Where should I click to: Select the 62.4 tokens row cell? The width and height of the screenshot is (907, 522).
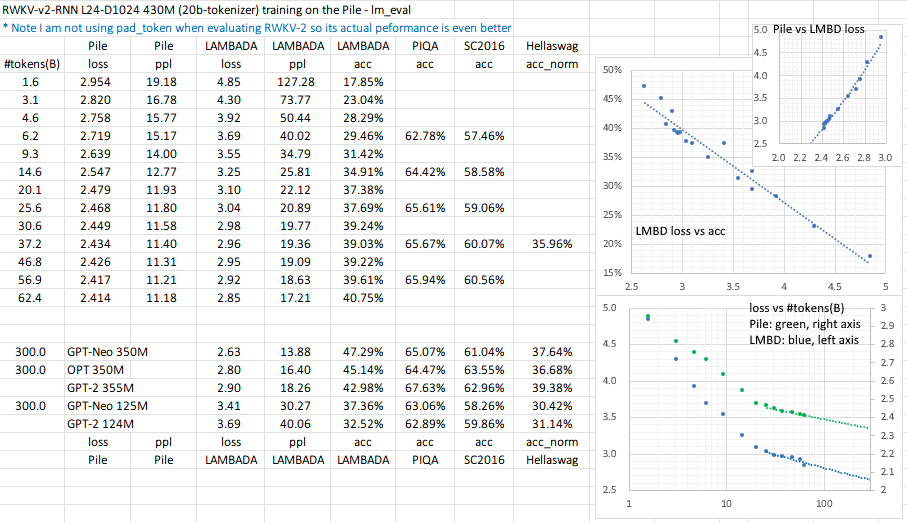(31, 297)
